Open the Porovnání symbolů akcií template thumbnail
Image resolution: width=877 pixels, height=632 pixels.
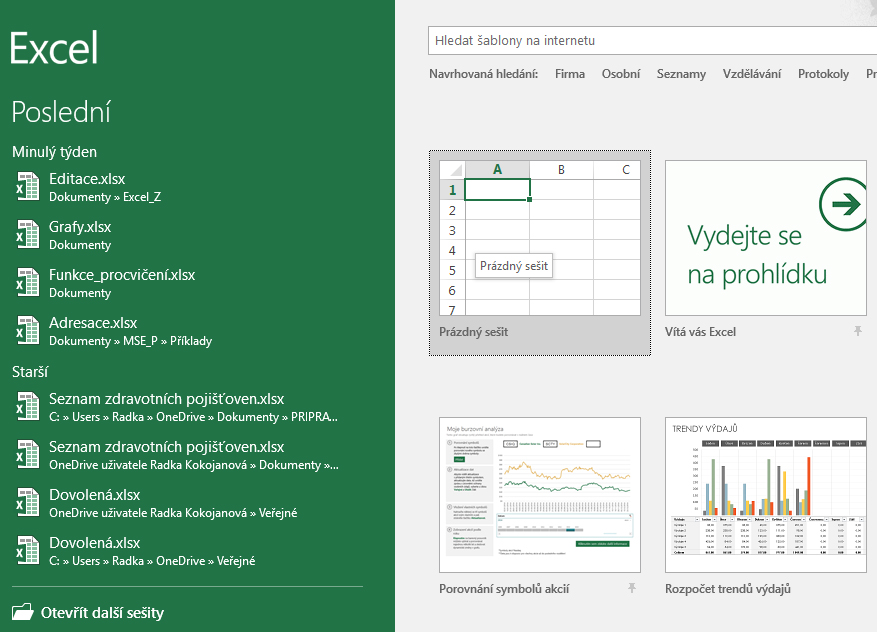[539, 495]
